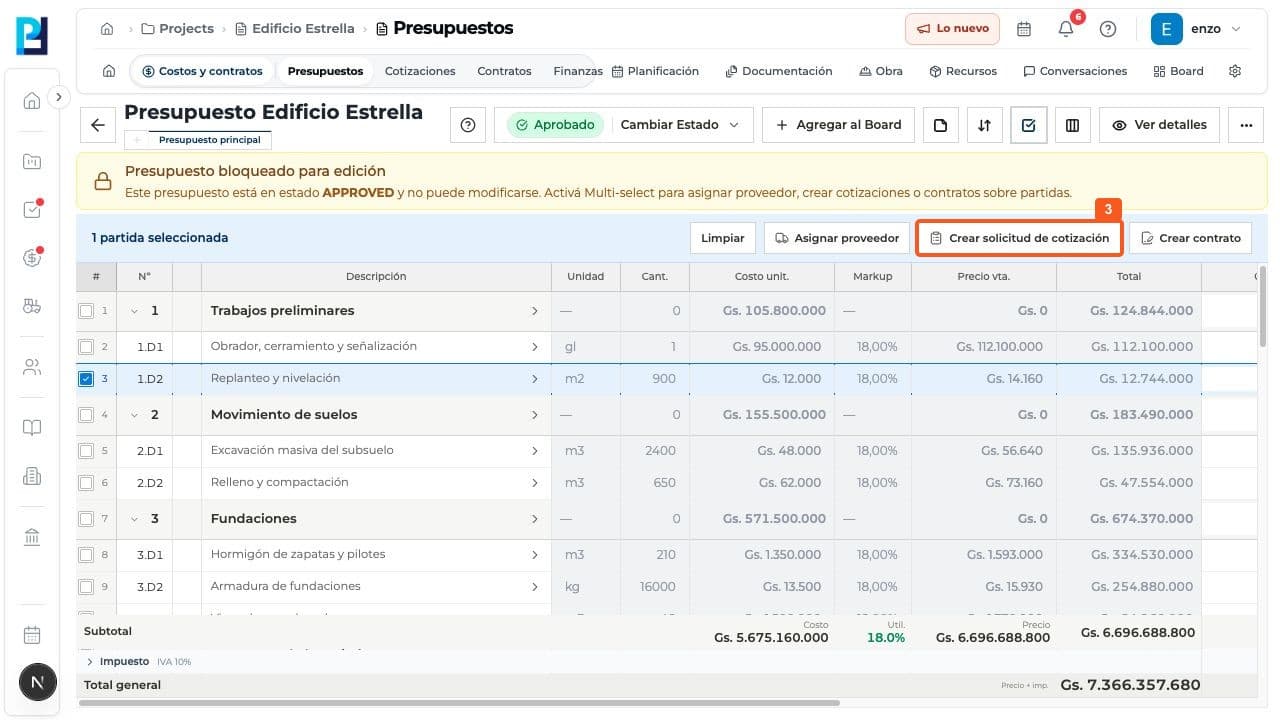This screenshot has width=1280, height=720.
Task: Check the Trabajos preliminares row checkbox
Action: point(86,311)
